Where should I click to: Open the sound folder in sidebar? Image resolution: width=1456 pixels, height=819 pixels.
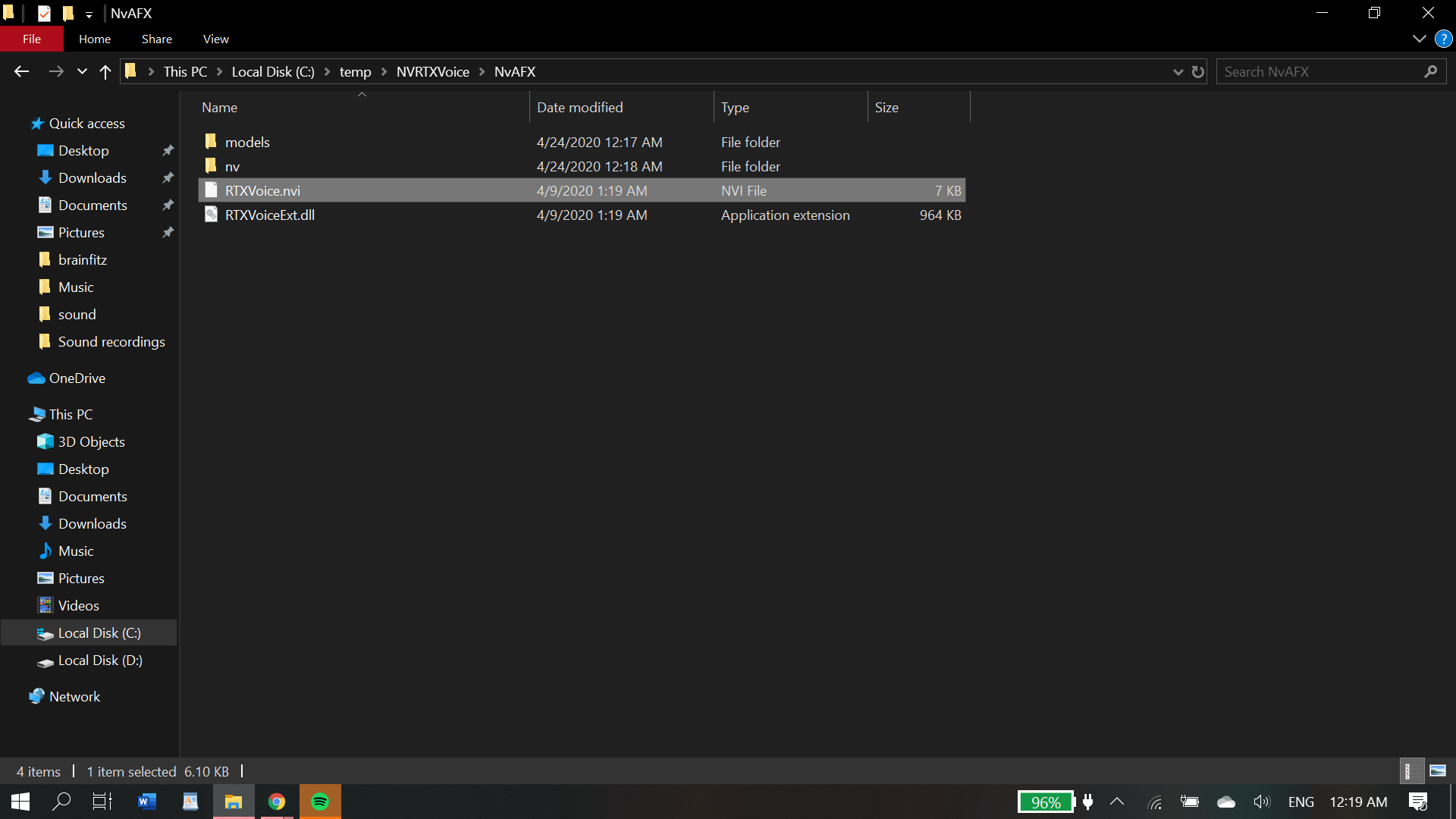(77, 314)
